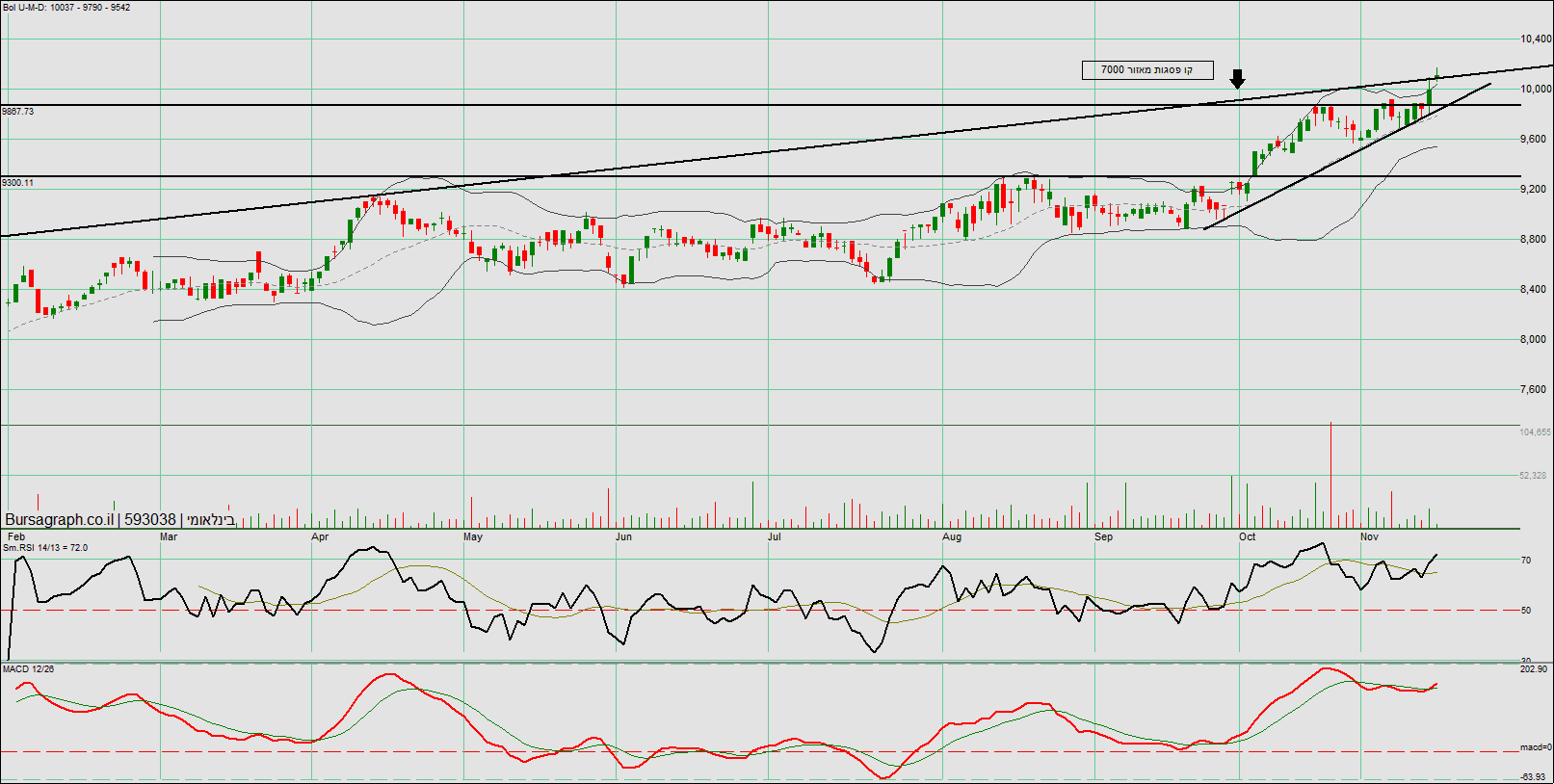Click the tallest volume bar in October
This screenshot has width=1554, height=784.
click(1330, 474)
